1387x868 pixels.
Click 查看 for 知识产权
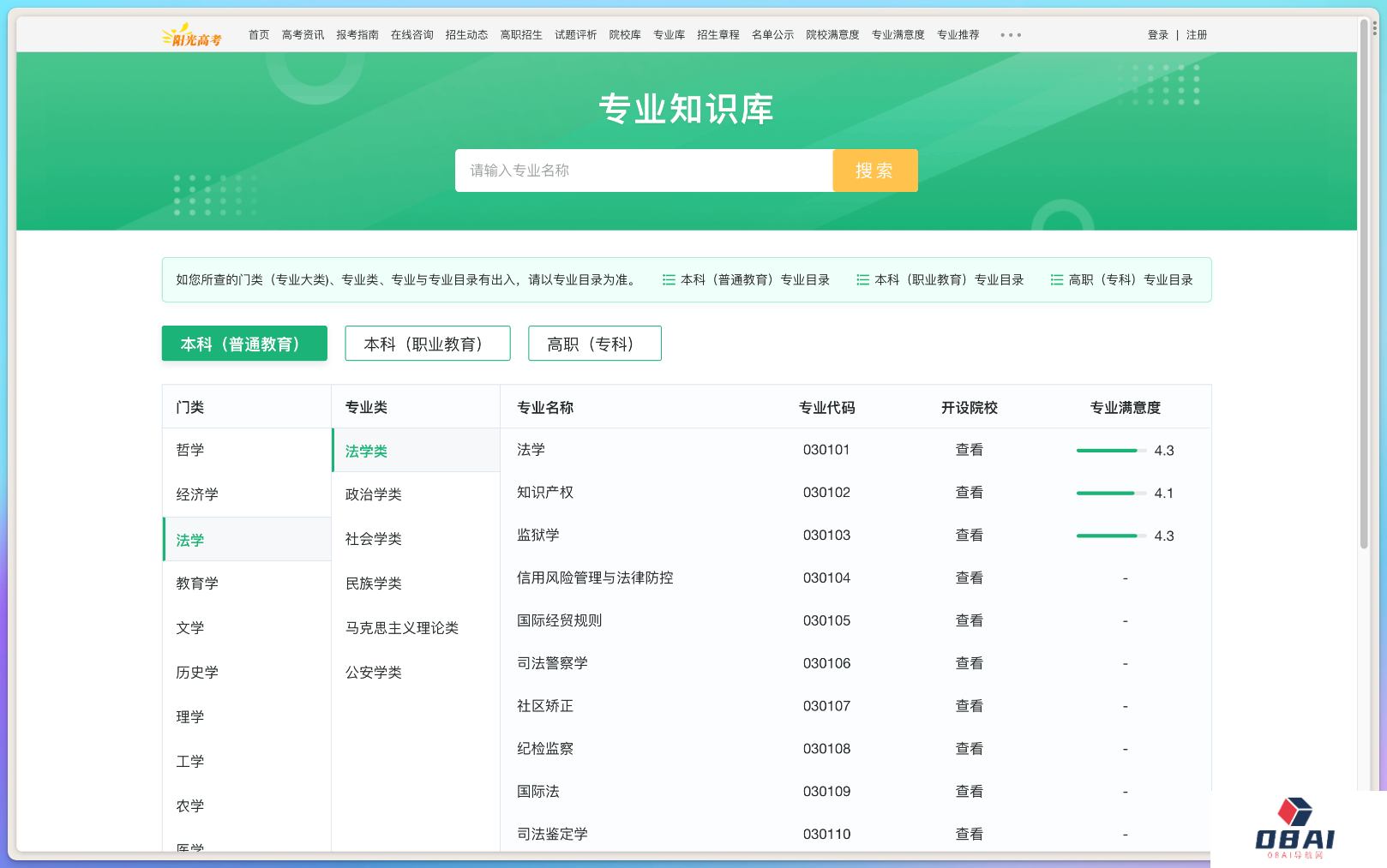click(970, 493)
